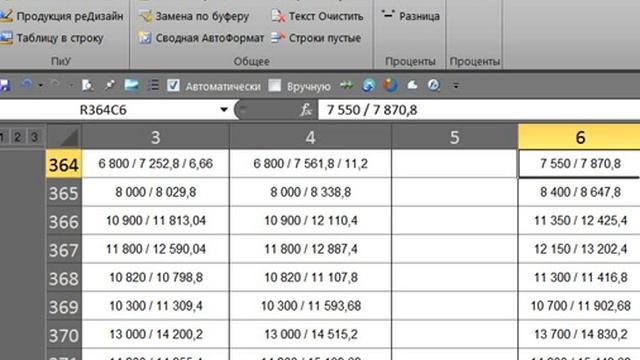Click the blue globe refresh icon
This screenshot has height=360, width=640.
[x=369, y=85]
